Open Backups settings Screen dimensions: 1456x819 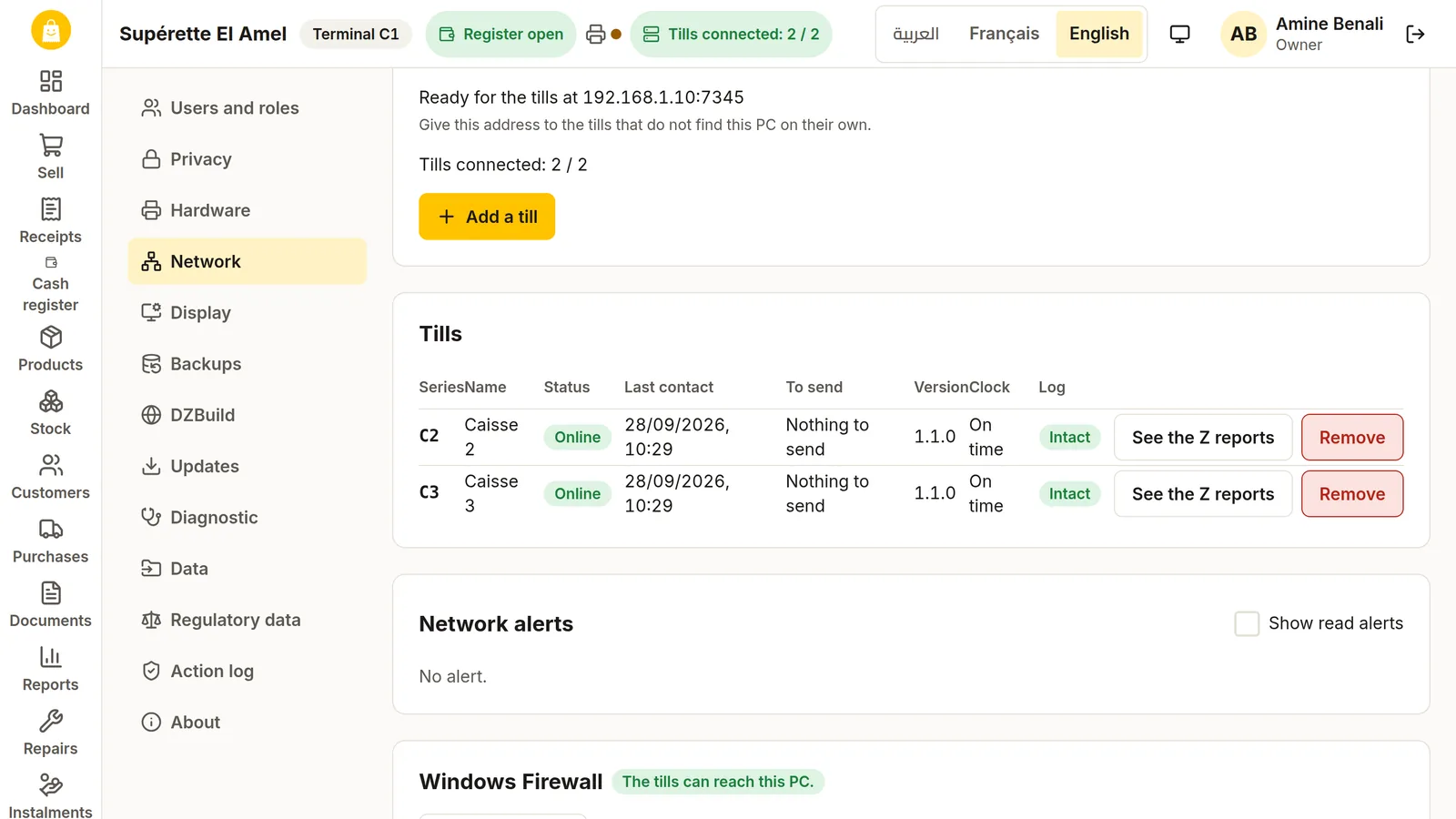click(248, 364)
